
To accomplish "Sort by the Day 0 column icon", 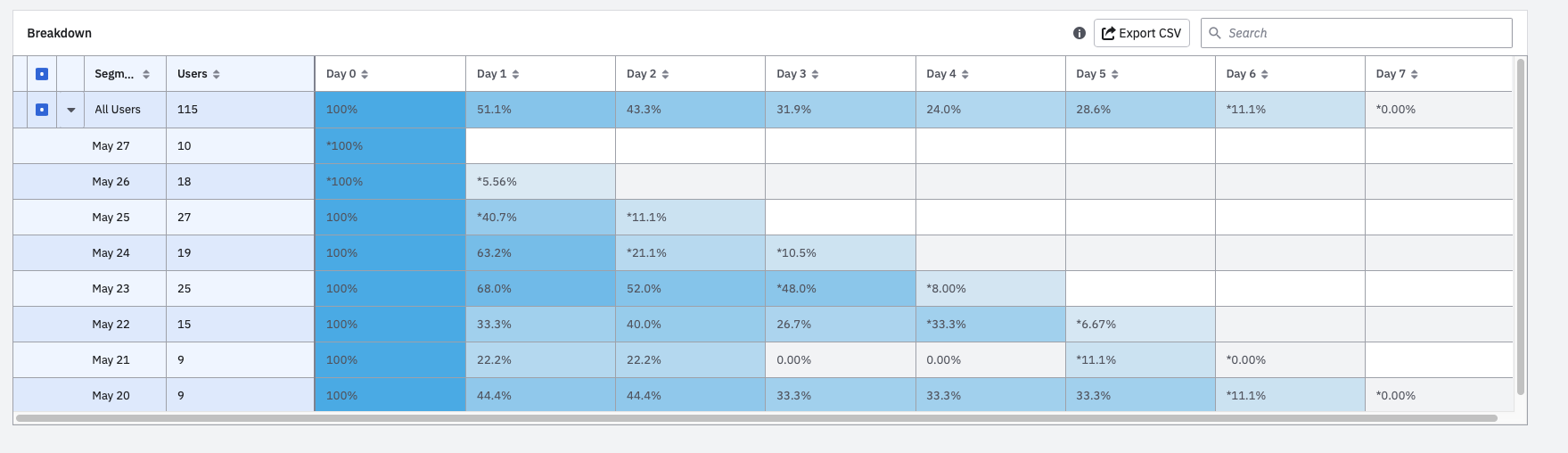I will (365, 74).
